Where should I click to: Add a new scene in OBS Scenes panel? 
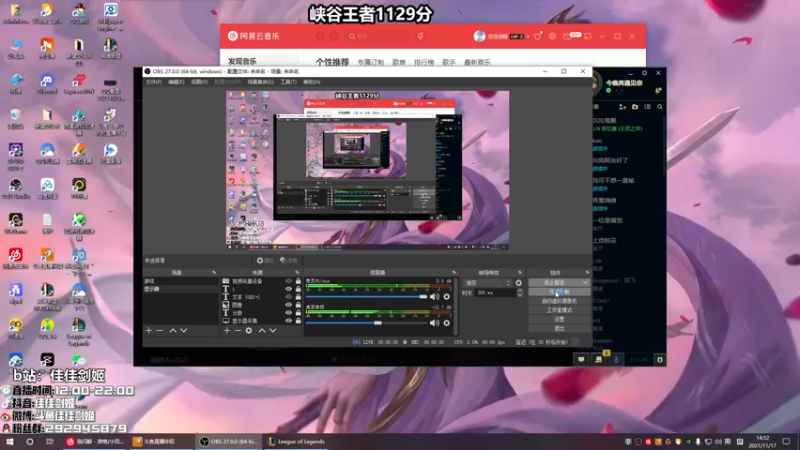click(x=148, y=331)
